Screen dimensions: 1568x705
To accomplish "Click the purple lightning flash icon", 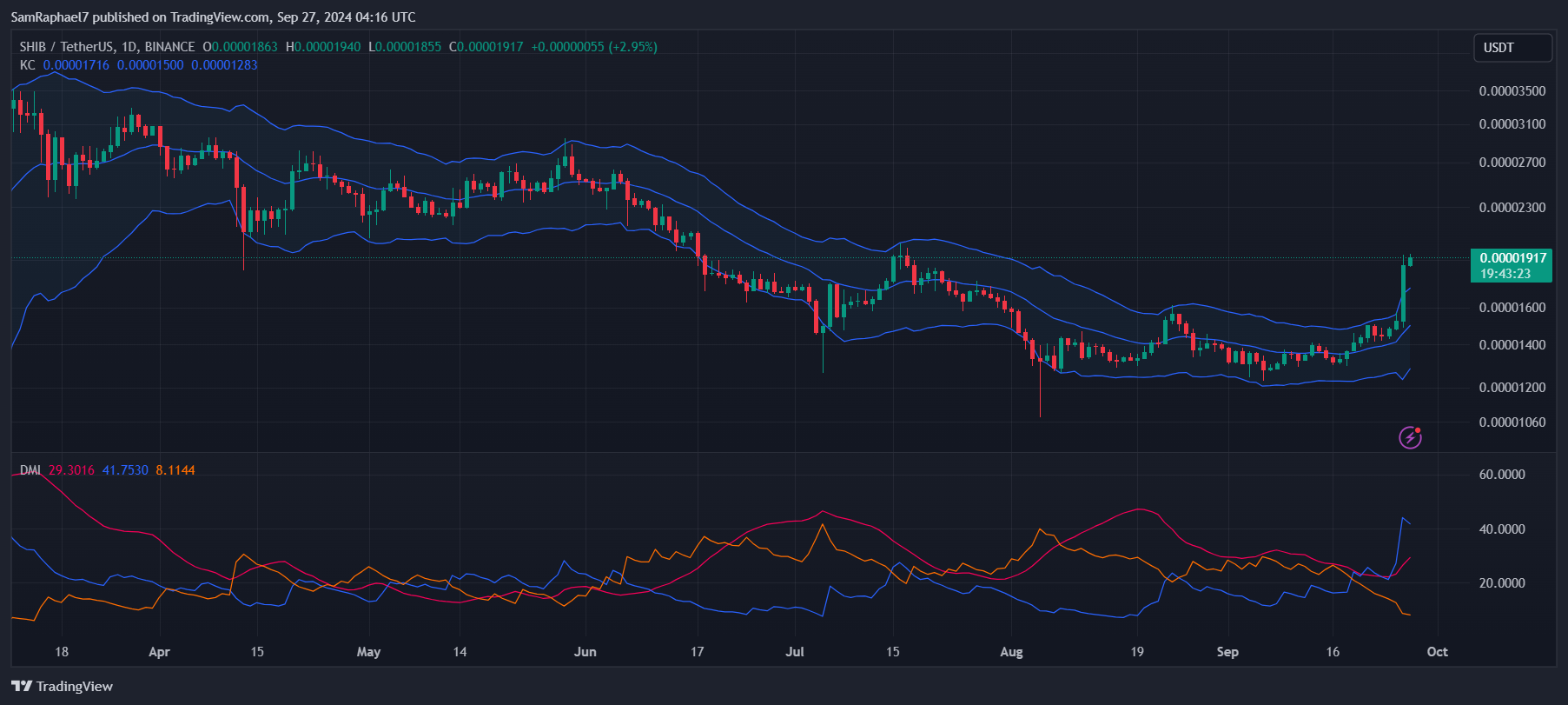I will coord(1410,437).
